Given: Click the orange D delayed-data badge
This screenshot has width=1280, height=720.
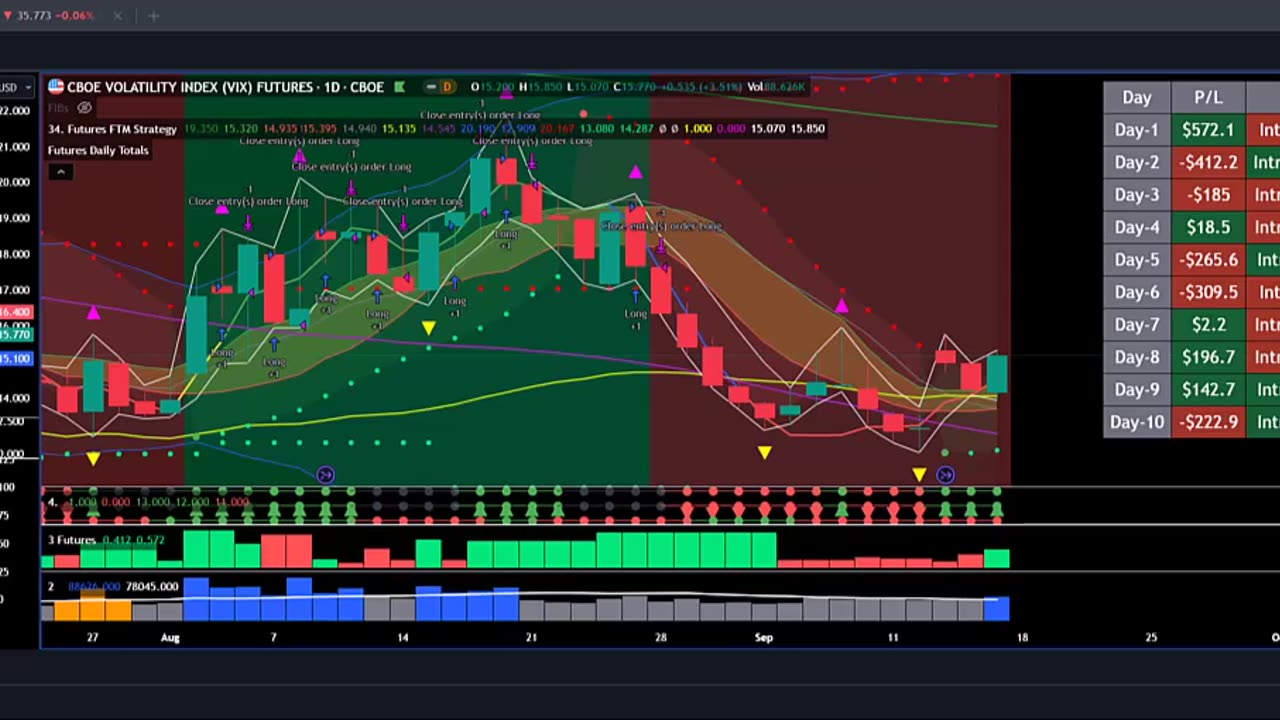Looking at the screenshot, I should [x=447, y=87].
